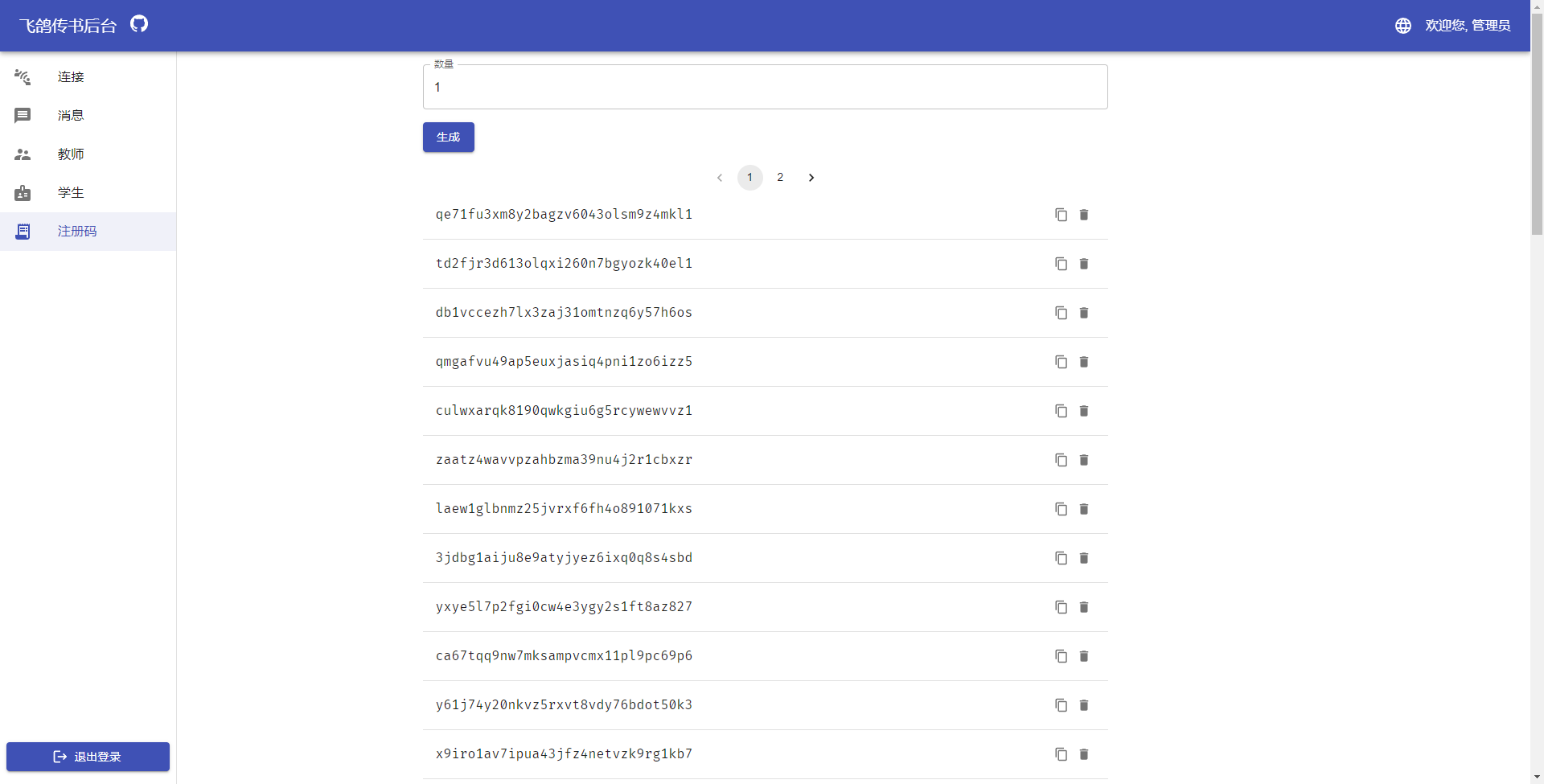1544x784 pixels.
Task: Delete code zaatz4wavvpzahbzma39nu4j2r1cbxzr
Action: tap(1083, 460)
